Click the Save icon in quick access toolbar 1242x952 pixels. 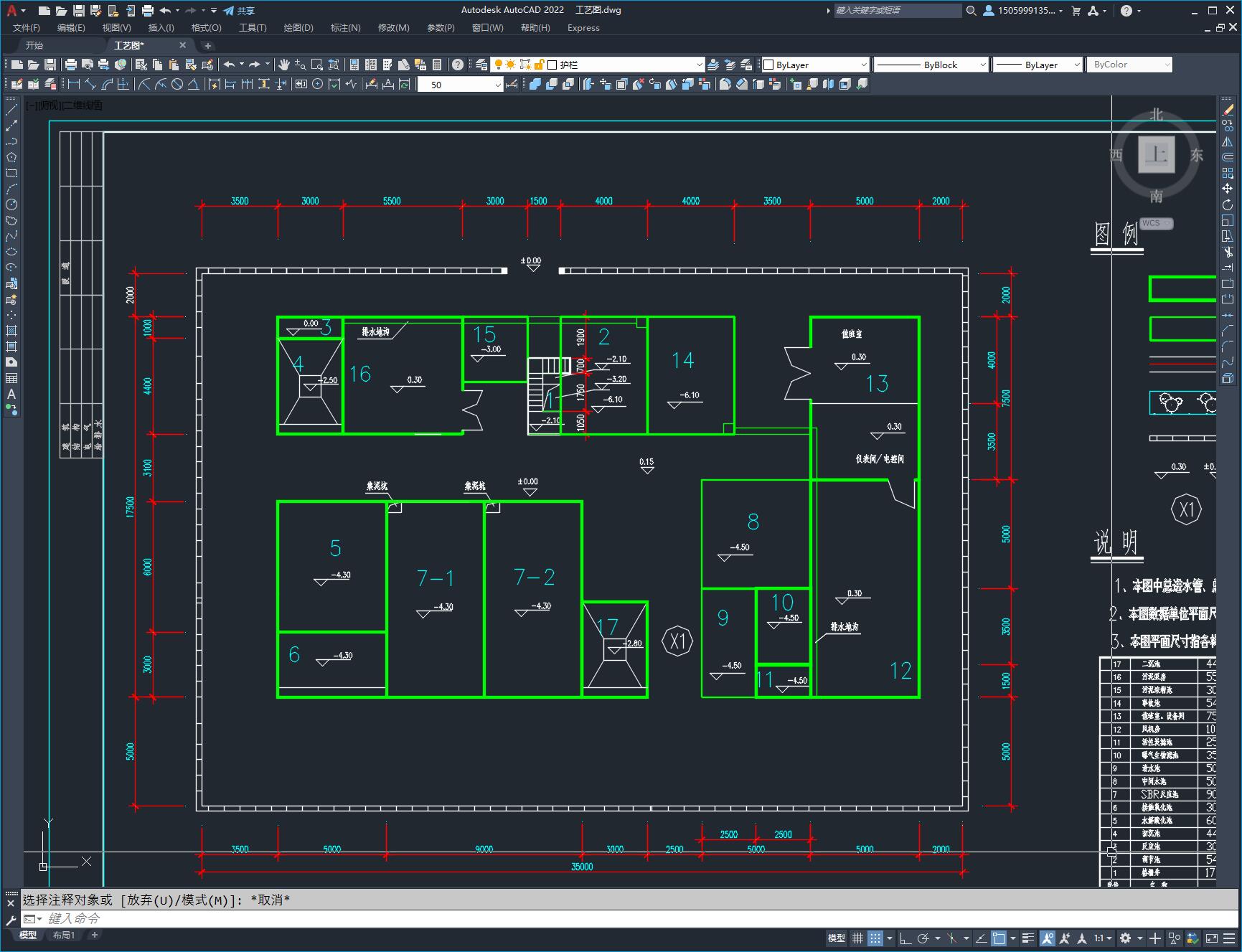point(79,11)
